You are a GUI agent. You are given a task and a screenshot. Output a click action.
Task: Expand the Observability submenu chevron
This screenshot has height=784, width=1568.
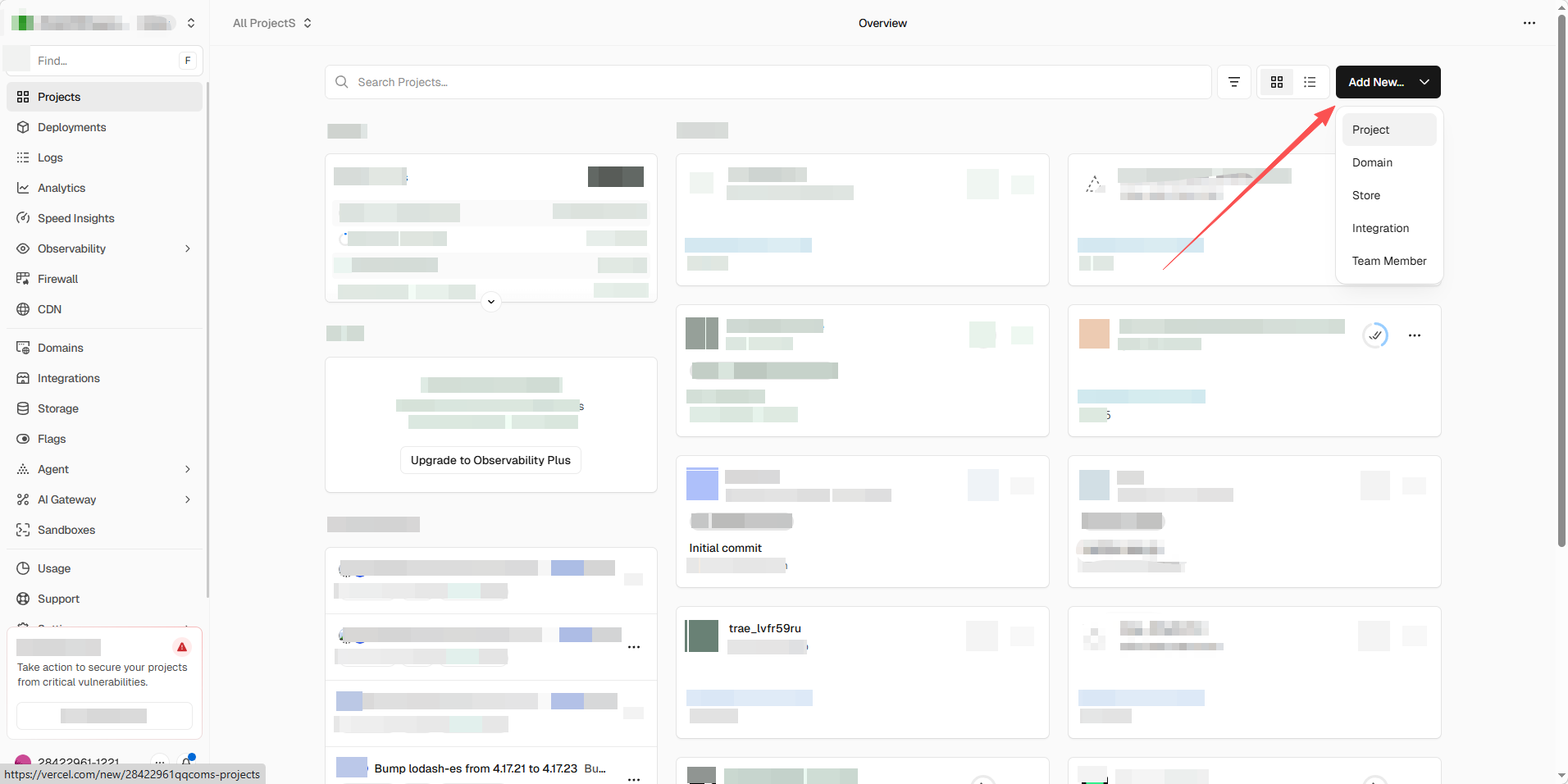click(x=188, y=248)
